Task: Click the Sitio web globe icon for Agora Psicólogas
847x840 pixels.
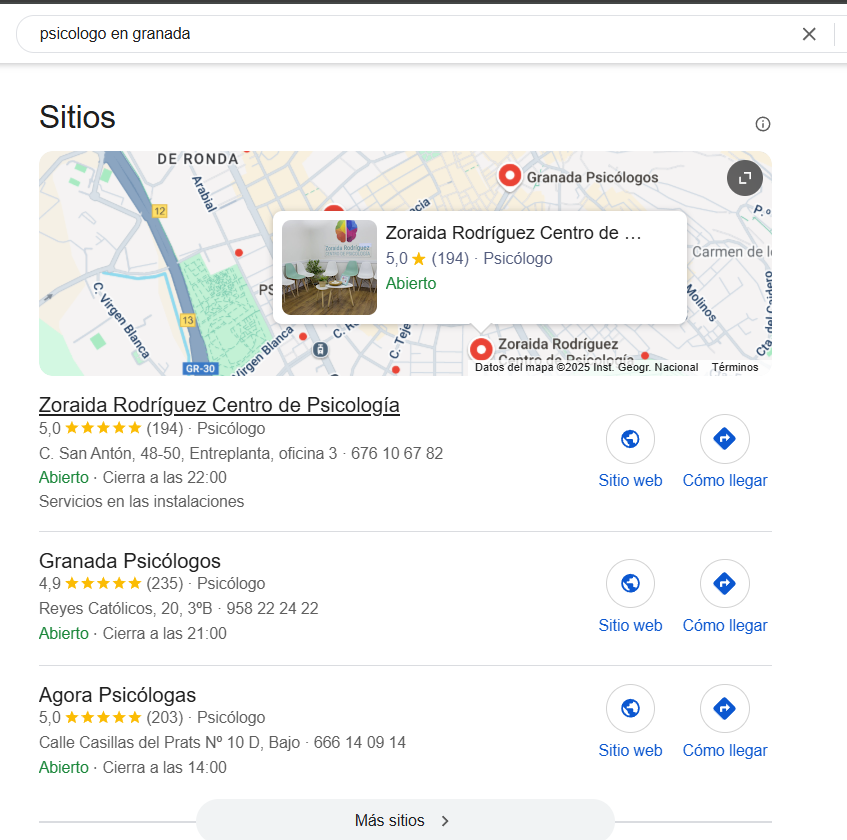Action: (630, 709)
